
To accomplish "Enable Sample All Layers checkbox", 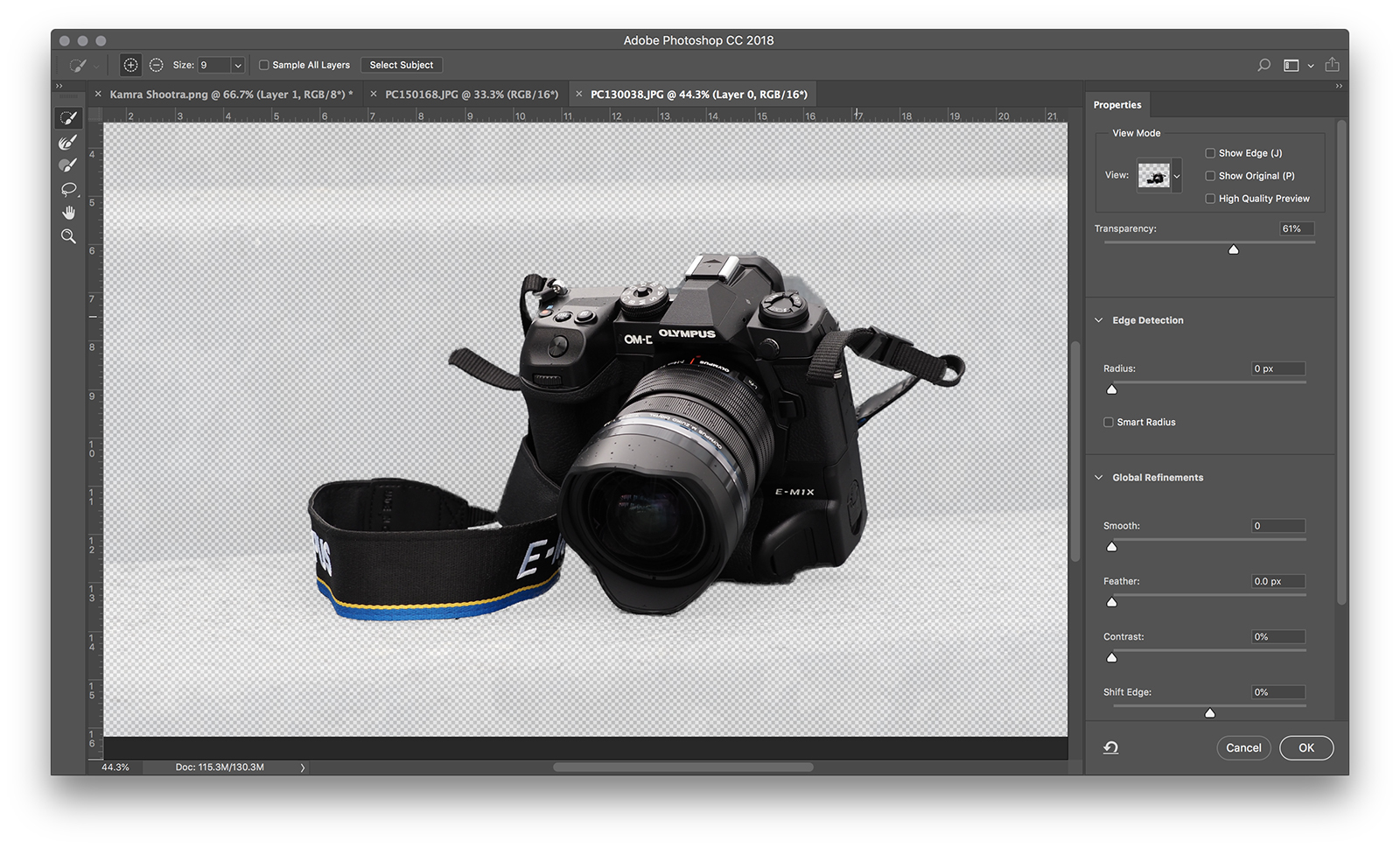I will click(263, 65).
